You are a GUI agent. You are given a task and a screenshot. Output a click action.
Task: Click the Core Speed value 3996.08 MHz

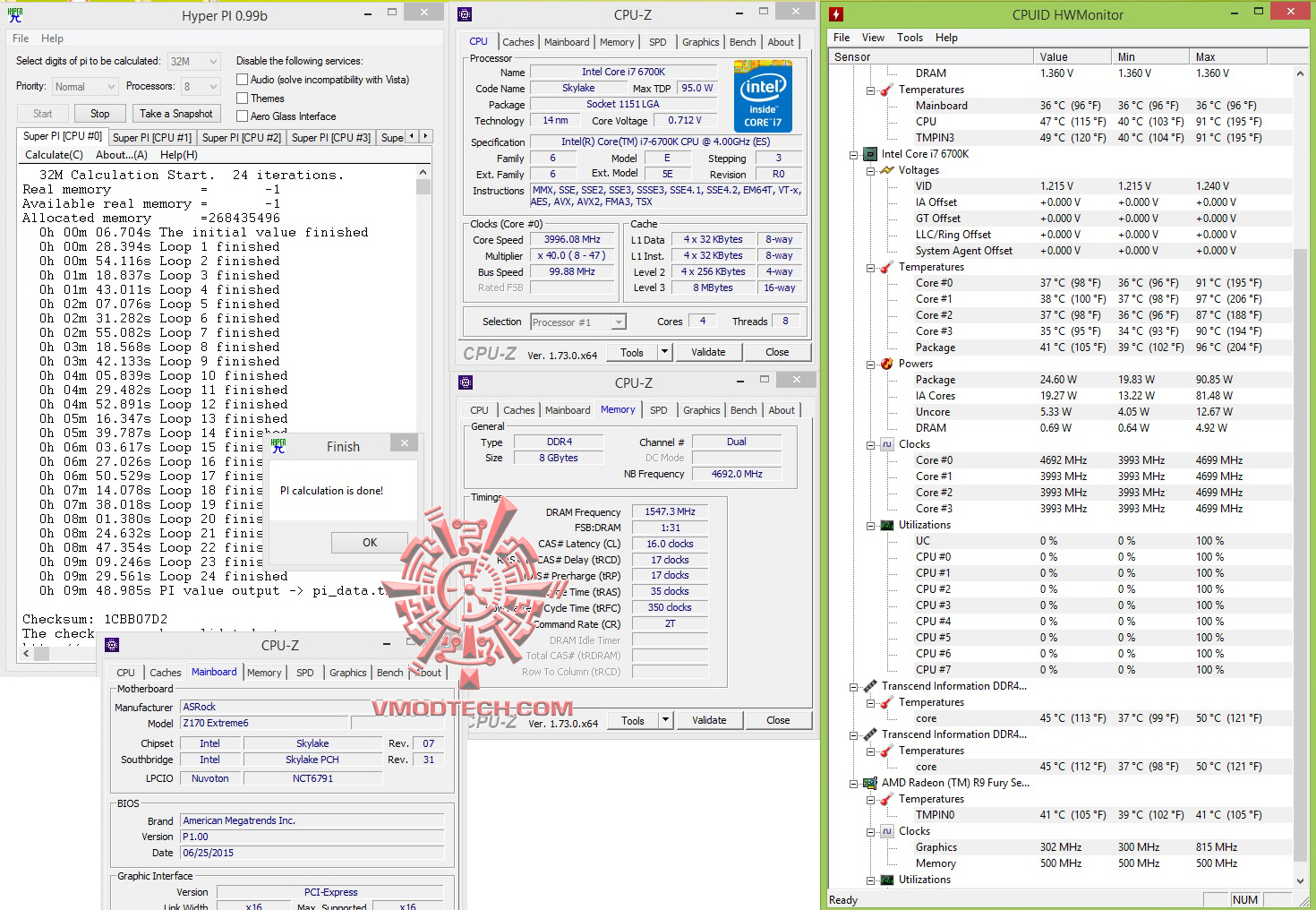(572, 240)
